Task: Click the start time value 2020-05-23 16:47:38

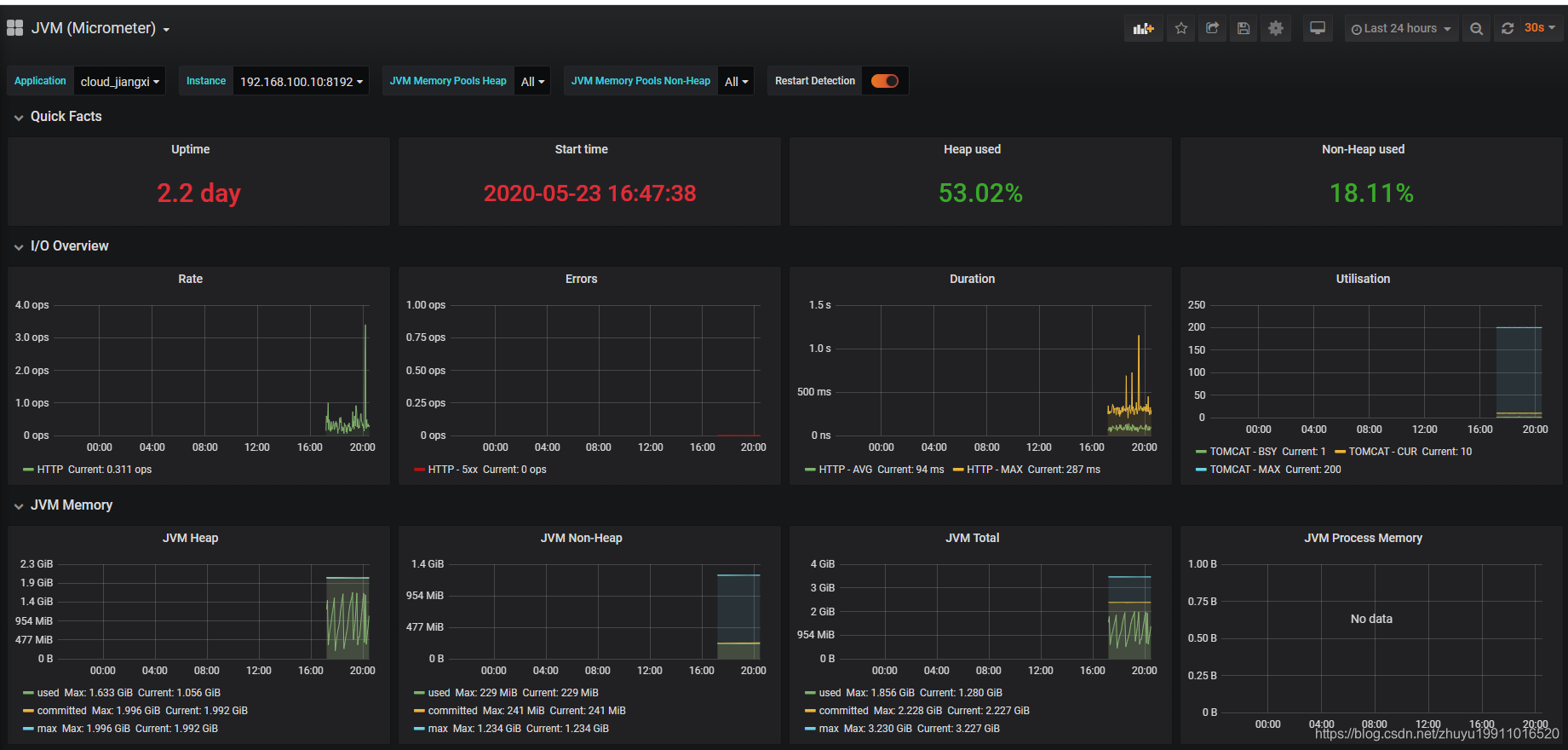Action: click(590, 193)
